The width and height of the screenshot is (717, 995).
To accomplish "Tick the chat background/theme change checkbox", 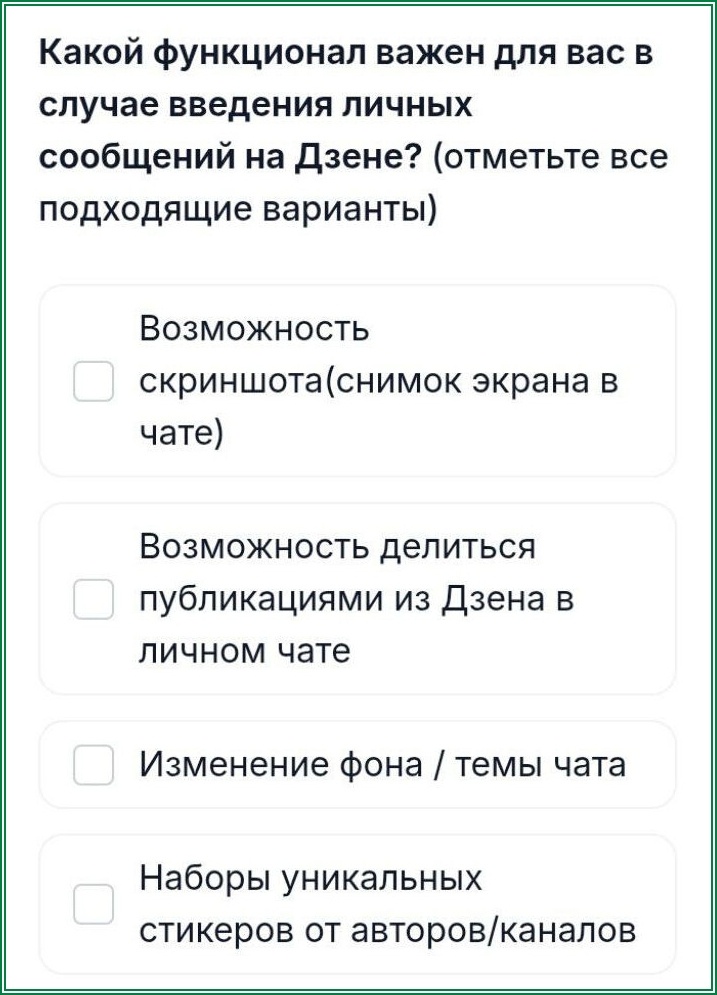I will click(95, 763).
